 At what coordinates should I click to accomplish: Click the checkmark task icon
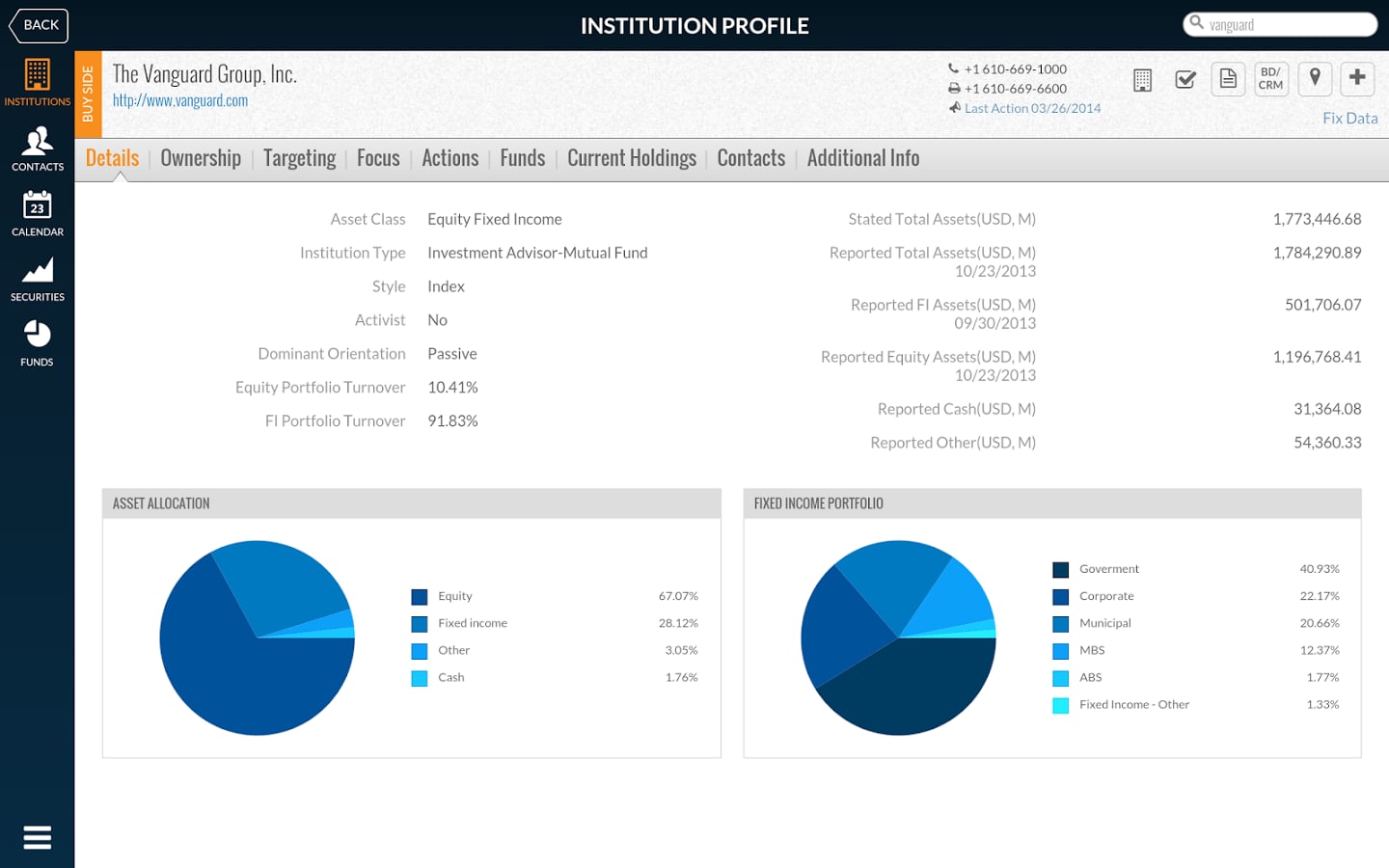coord(1185,79)
